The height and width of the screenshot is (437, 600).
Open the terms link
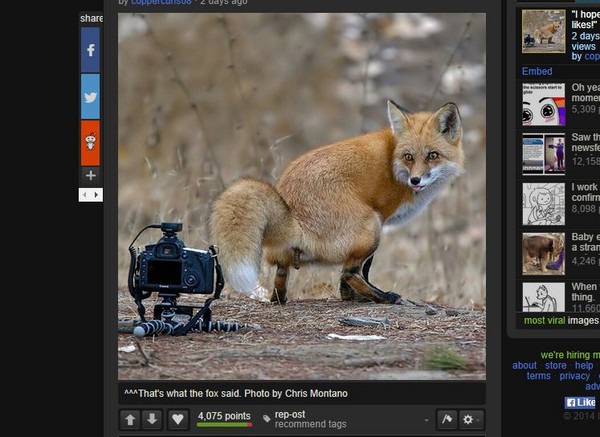coord(538,376)
